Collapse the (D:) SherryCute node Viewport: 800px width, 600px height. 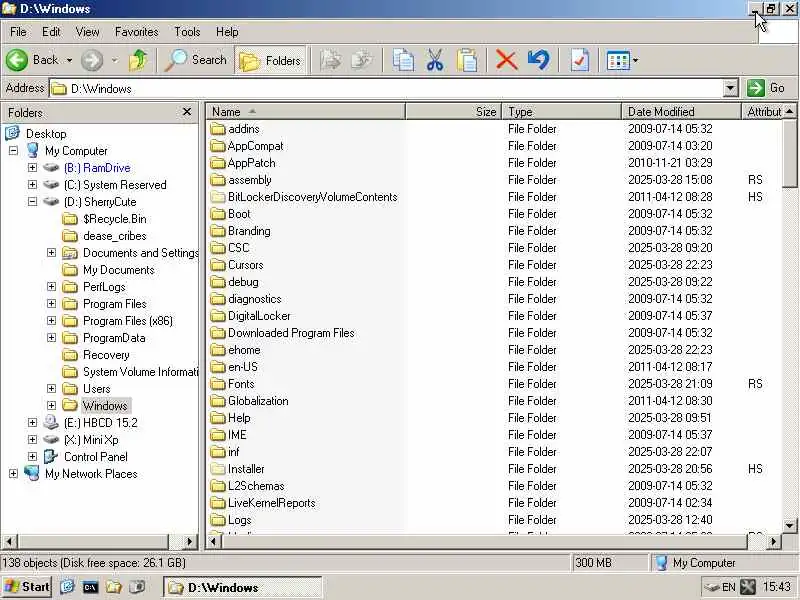[x=32, y=202]
